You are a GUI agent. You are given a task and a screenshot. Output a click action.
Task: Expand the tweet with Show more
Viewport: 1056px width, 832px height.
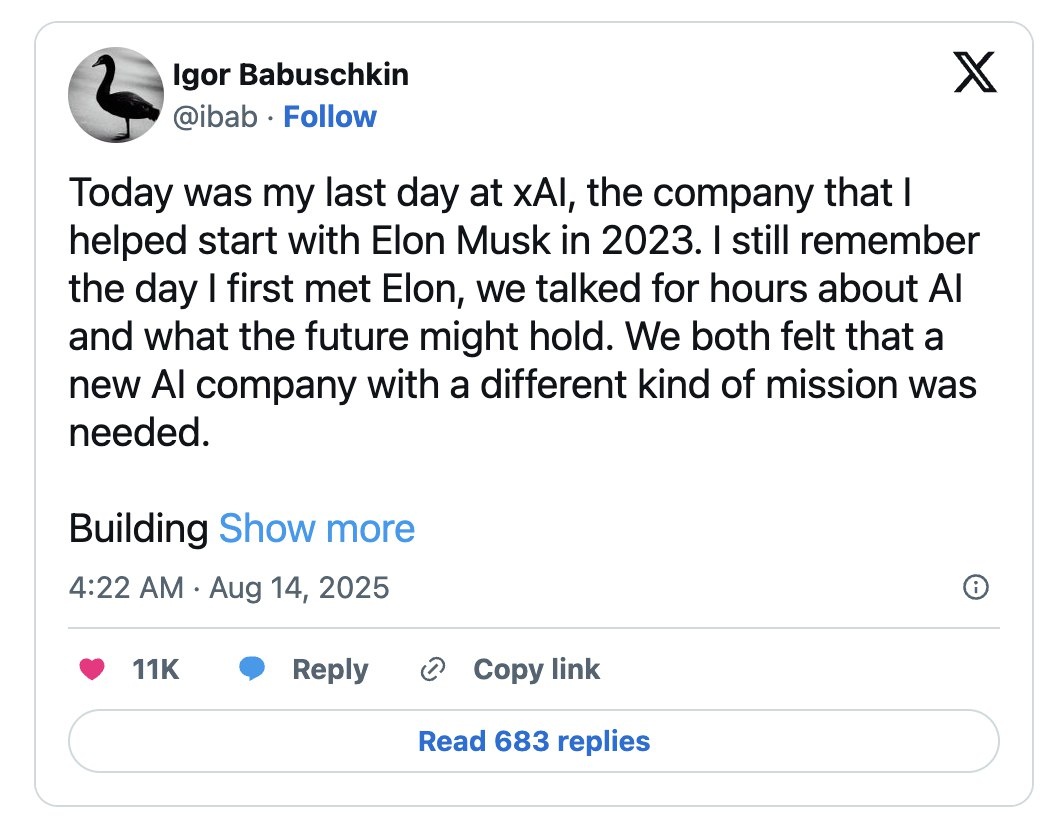pos(316,528)
